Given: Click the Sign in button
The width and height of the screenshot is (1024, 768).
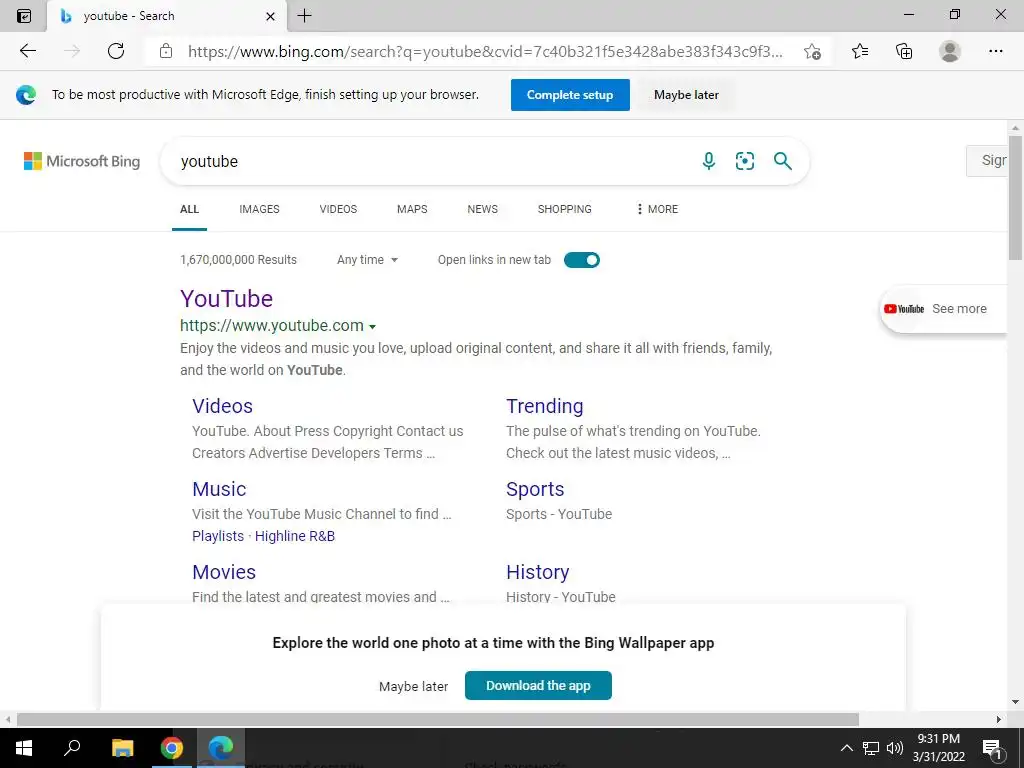Looking at the screenshot, I should click(987, 161).
